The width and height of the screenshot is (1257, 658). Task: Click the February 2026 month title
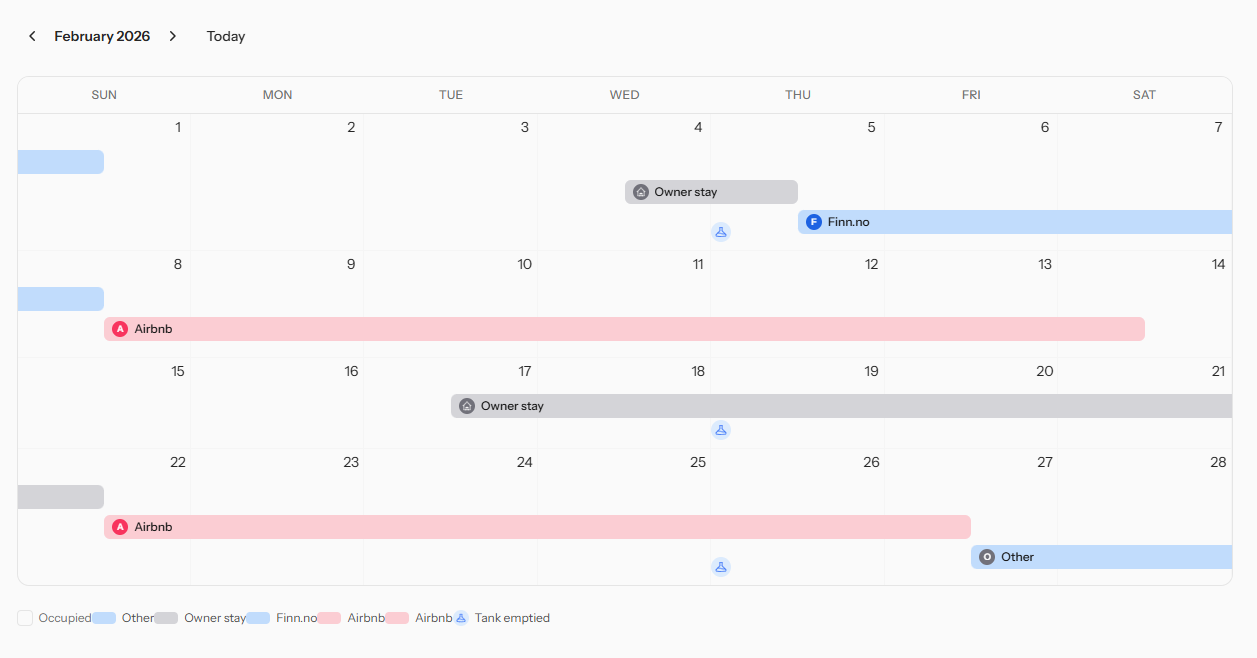click(102, 36)
